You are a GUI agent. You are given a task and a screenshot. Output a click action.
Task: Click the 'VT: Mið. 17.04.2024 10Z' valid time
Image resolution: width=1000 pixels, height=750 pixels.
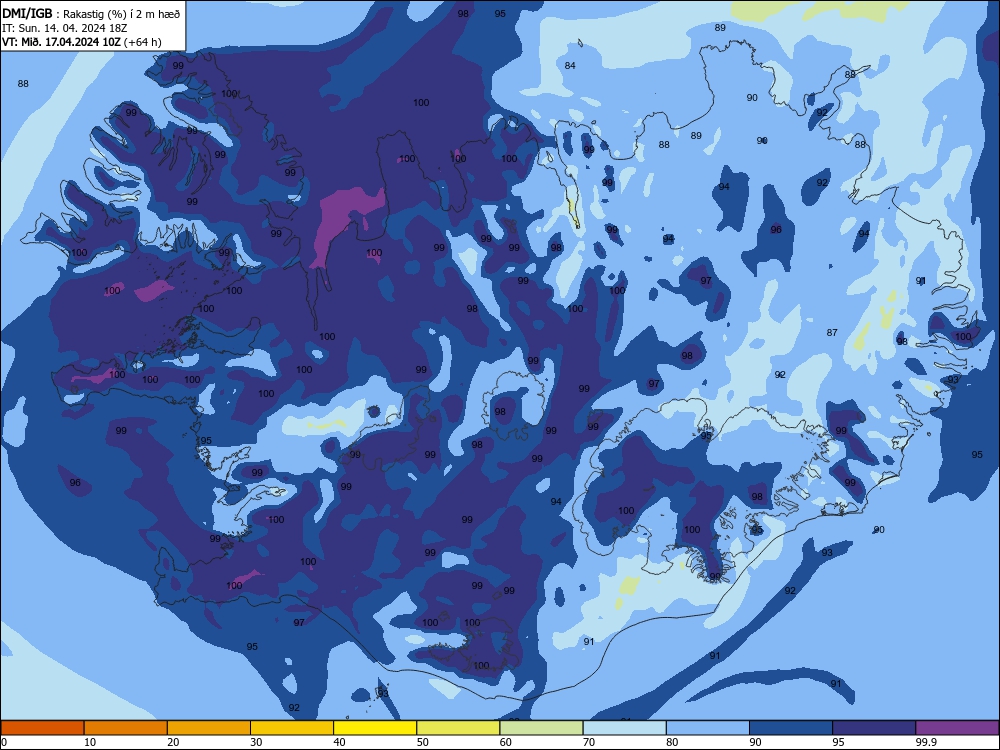point(62,42)
